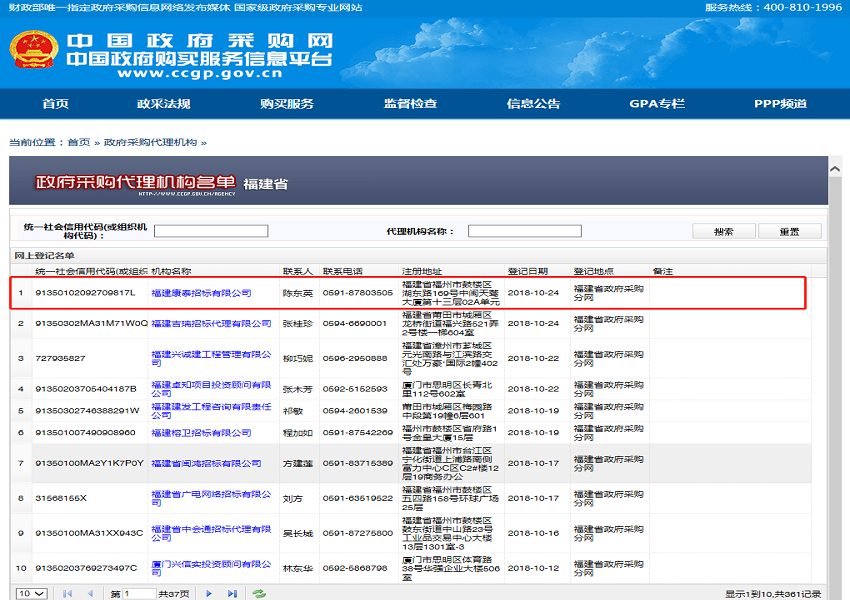Screen dimensions: 850x600
Task: Open the GPA专栏 navigation item
Action: 657,104
